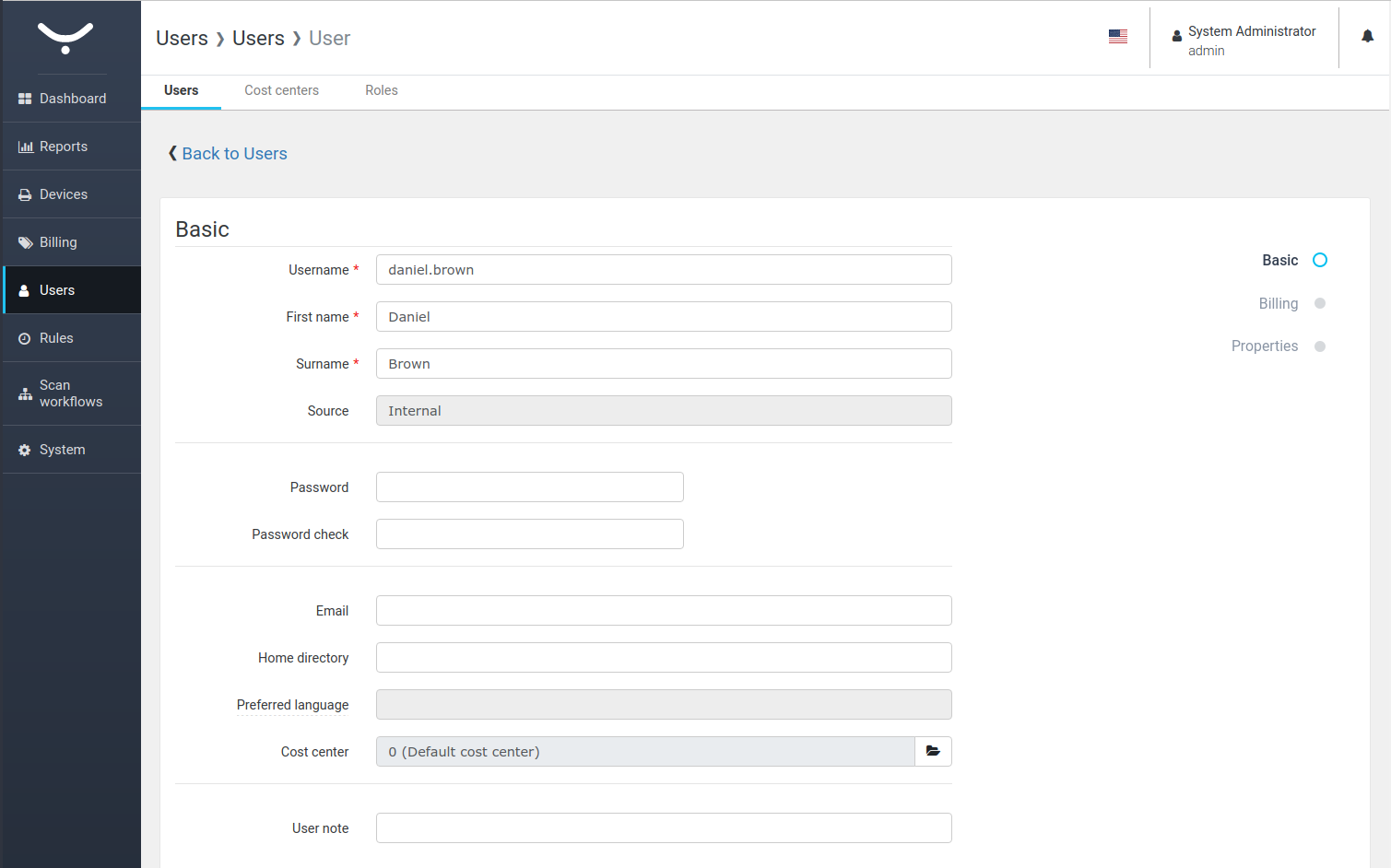
Task: Click the System gear icon in sidebar
Action: click(x=25, y=450)
